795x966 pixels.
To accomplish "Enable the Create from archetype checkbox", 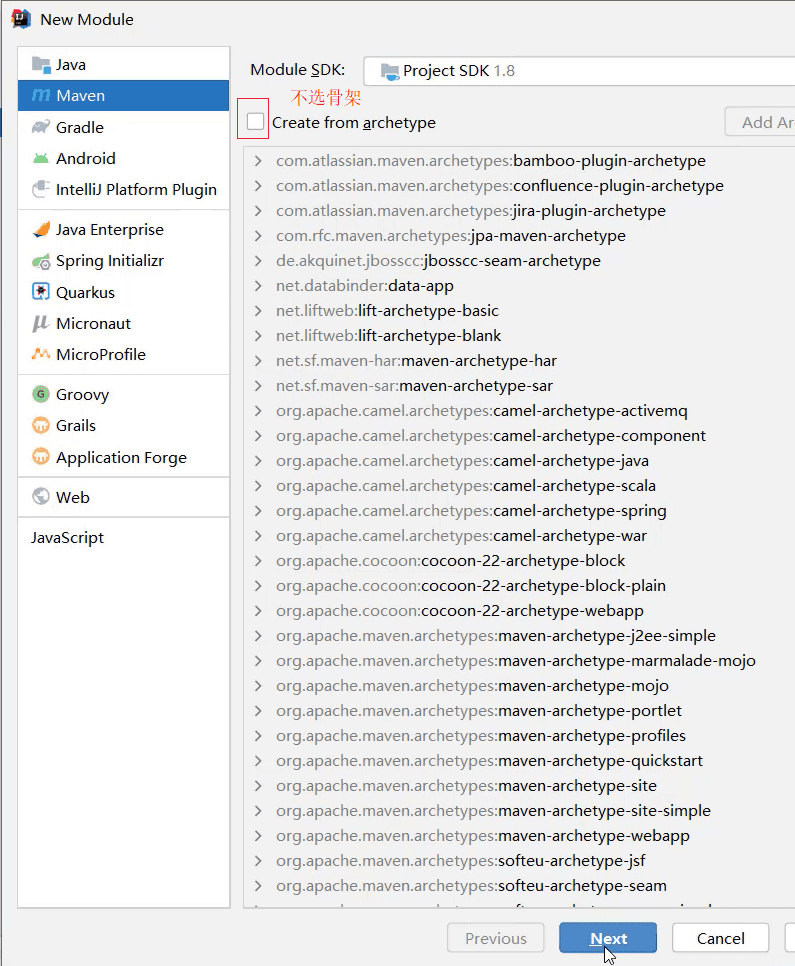I will pyautogui.click(x=256, y=122).
